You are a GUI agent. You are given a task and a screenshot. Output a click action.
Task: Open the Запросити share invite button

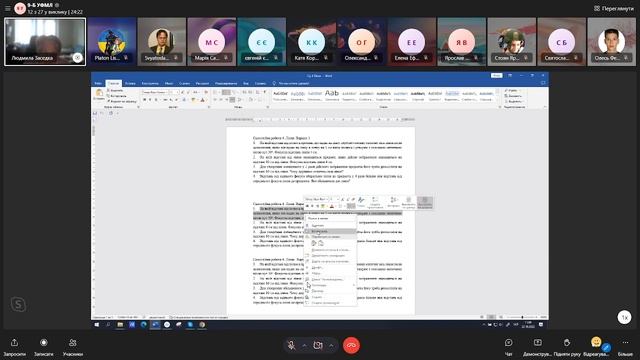[x=14, y=347]
